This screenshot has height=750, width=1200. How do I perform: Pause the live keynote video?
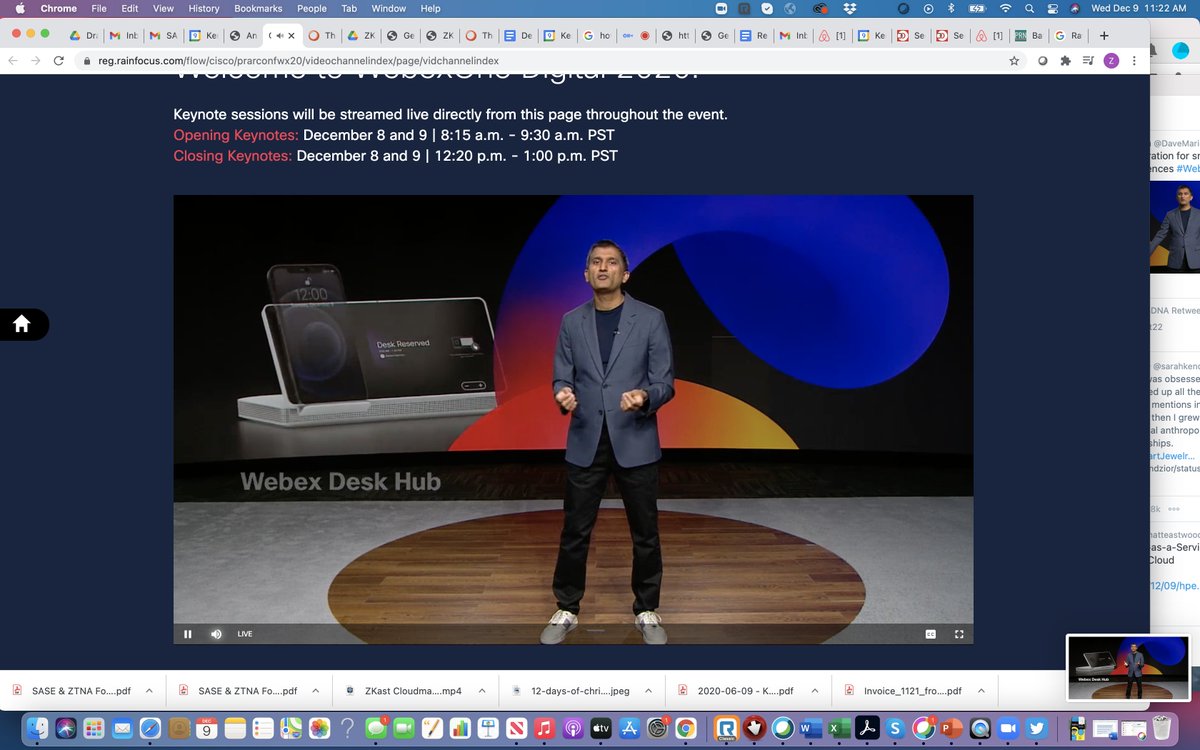tap(187, 633)
